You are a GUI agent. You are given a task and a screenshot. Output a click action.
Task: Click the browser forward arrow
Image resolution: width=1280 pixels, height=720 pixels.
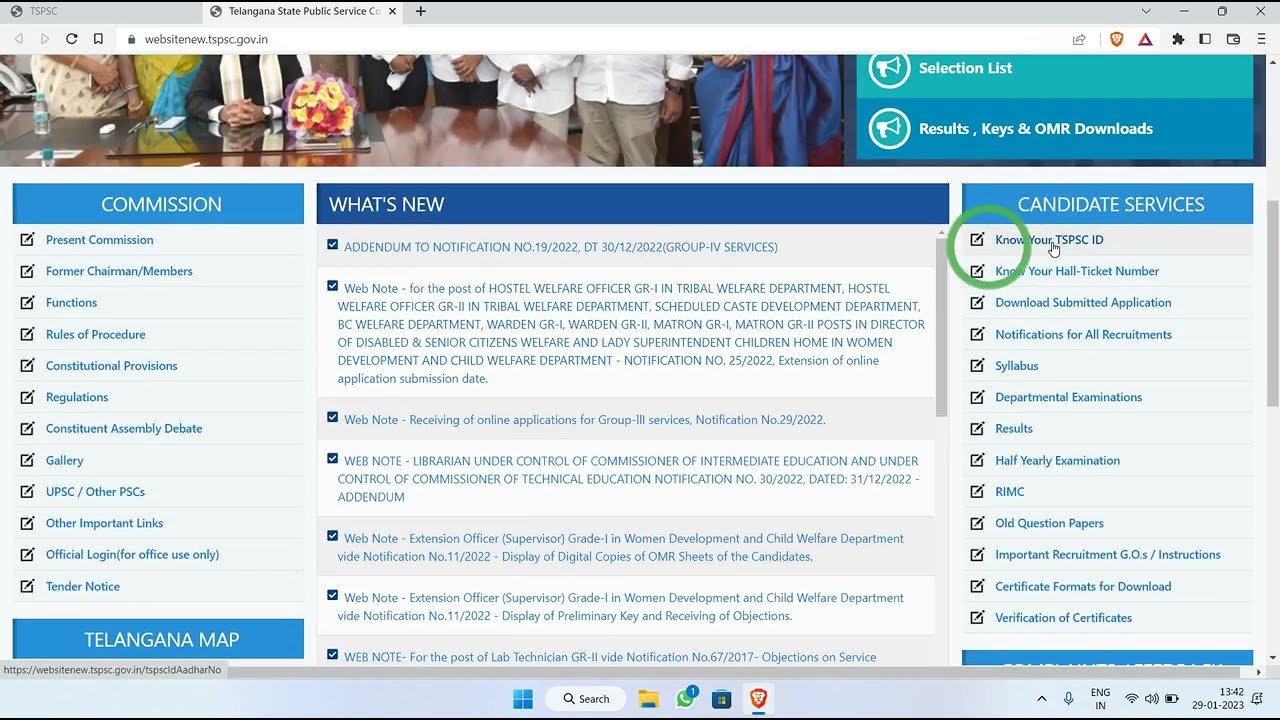click(45, 39)
